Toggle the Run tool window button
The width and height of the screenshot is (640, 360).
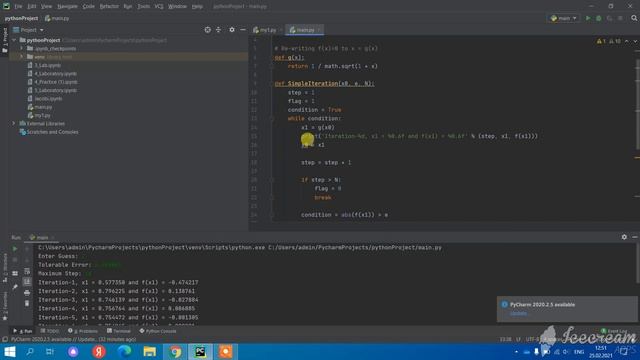point(22,331)
